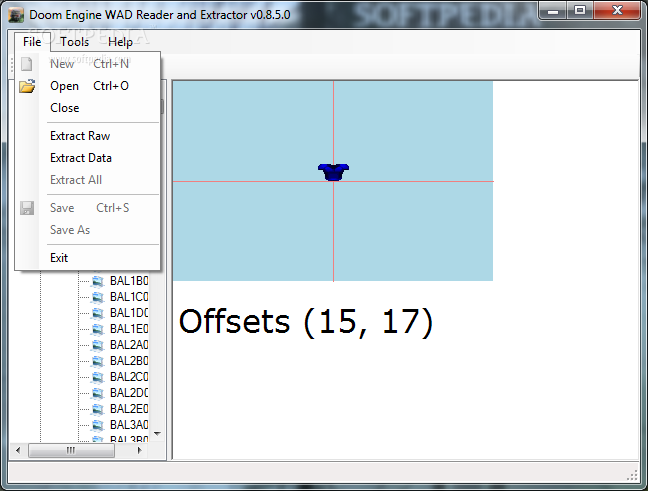Minimize the WAD Reader window
648x491 pixels.
tap(553, 10)
